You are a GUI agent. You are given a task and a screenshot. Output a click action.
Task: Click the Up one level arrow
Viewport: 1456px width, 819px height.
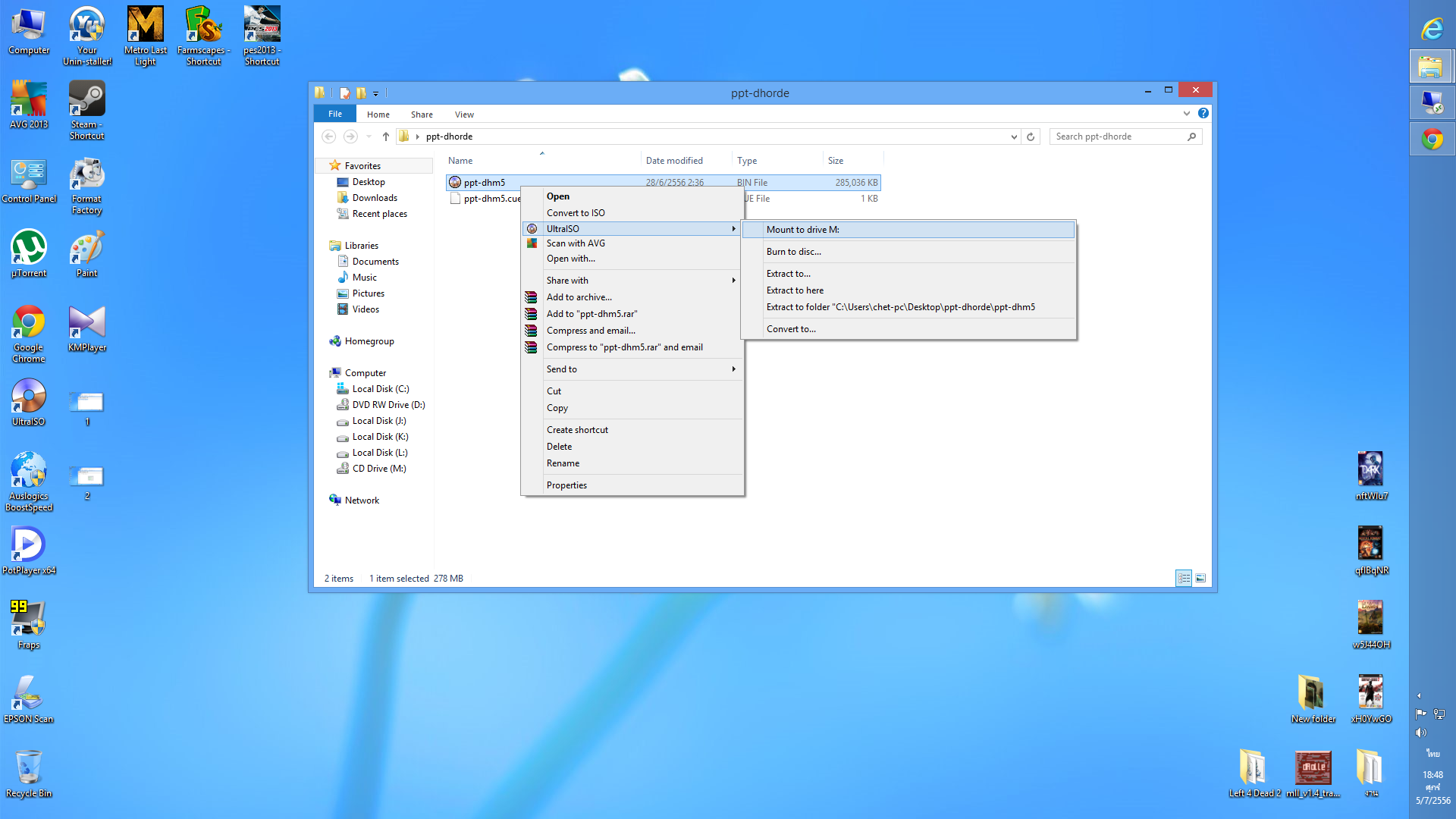click(385, 136)
